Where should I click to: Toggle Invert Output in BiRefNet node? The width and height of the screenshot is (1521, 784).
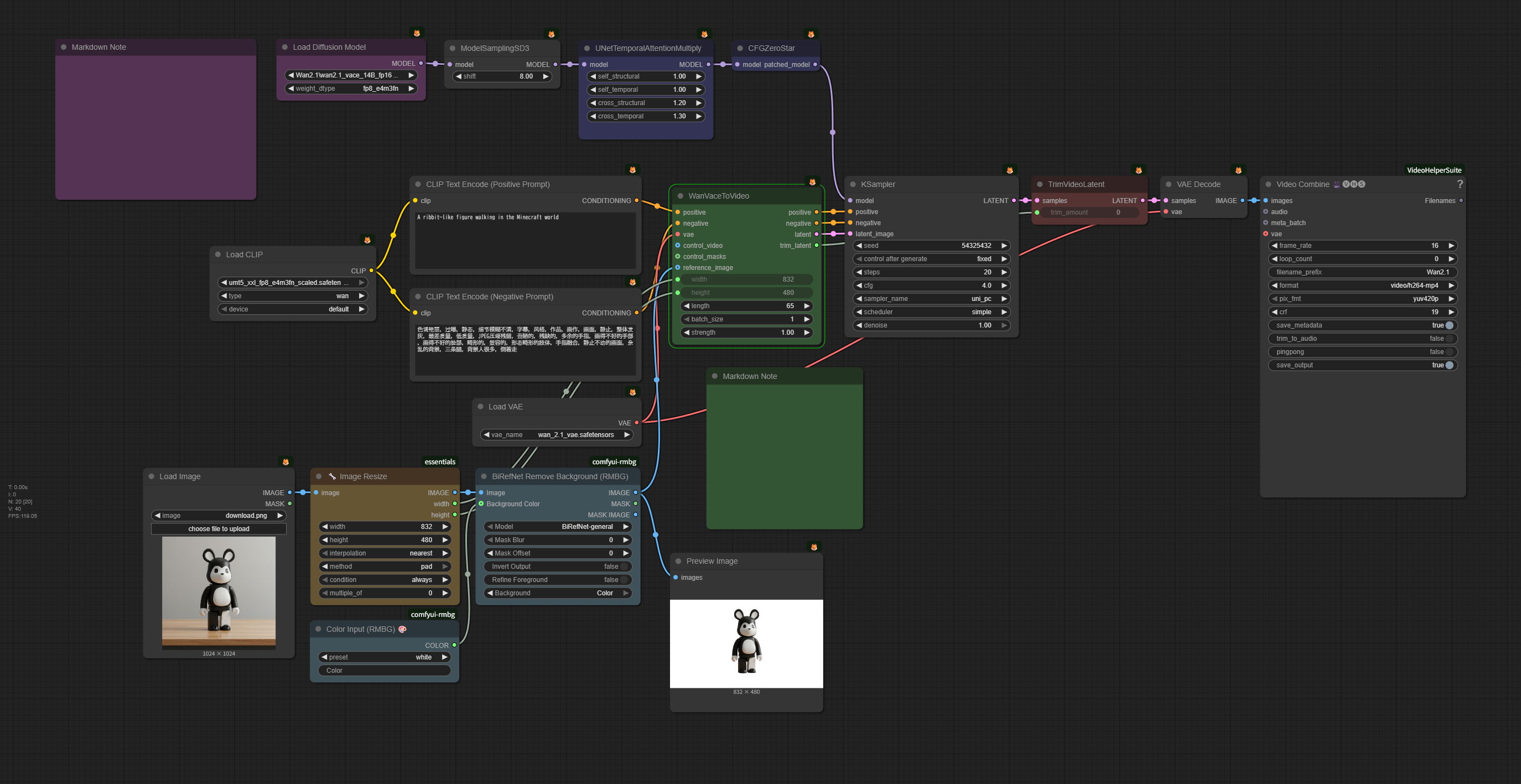pos(623,567)
